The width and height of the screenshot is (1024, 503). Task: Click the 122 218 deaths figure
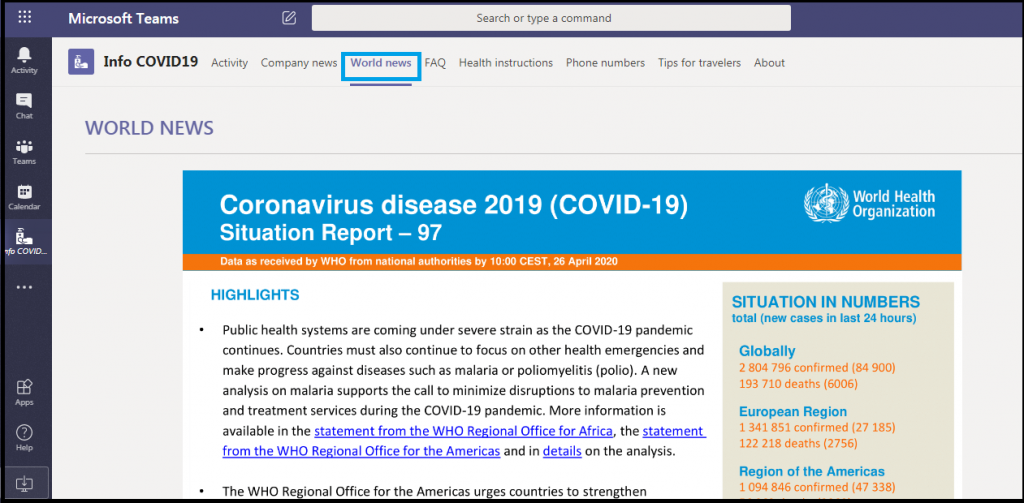pos(798,444)
